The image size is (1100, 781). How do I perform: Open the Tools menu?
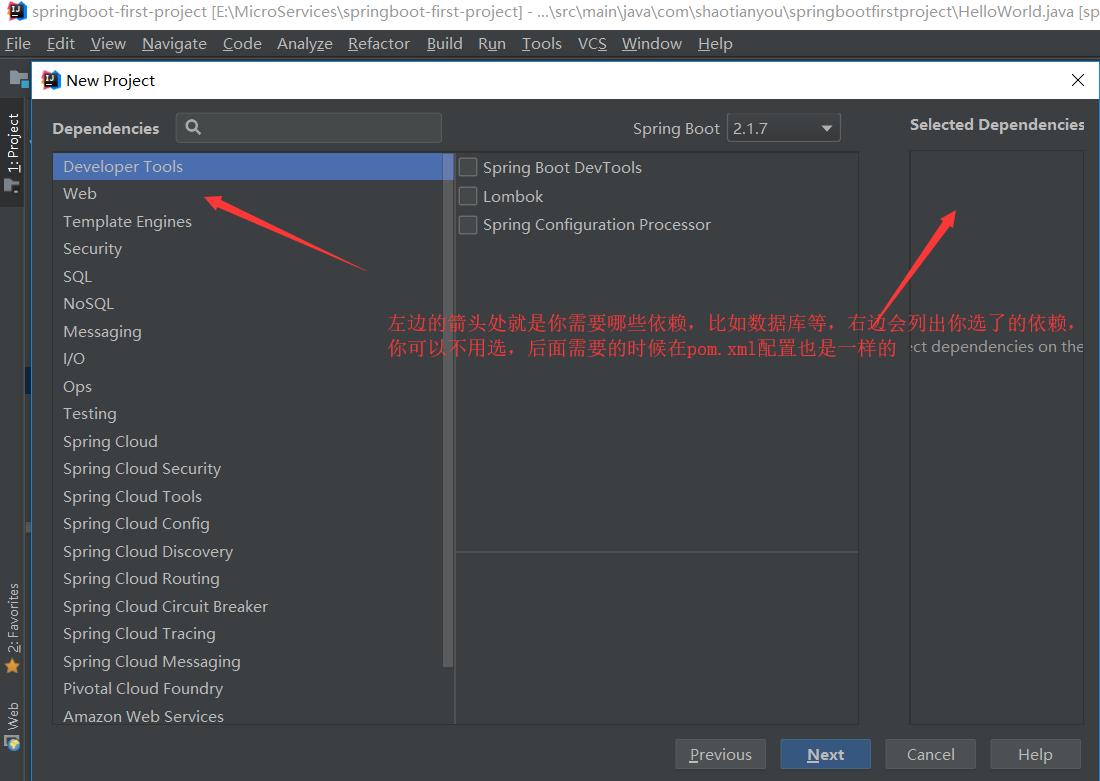click(x=542, y=44)
